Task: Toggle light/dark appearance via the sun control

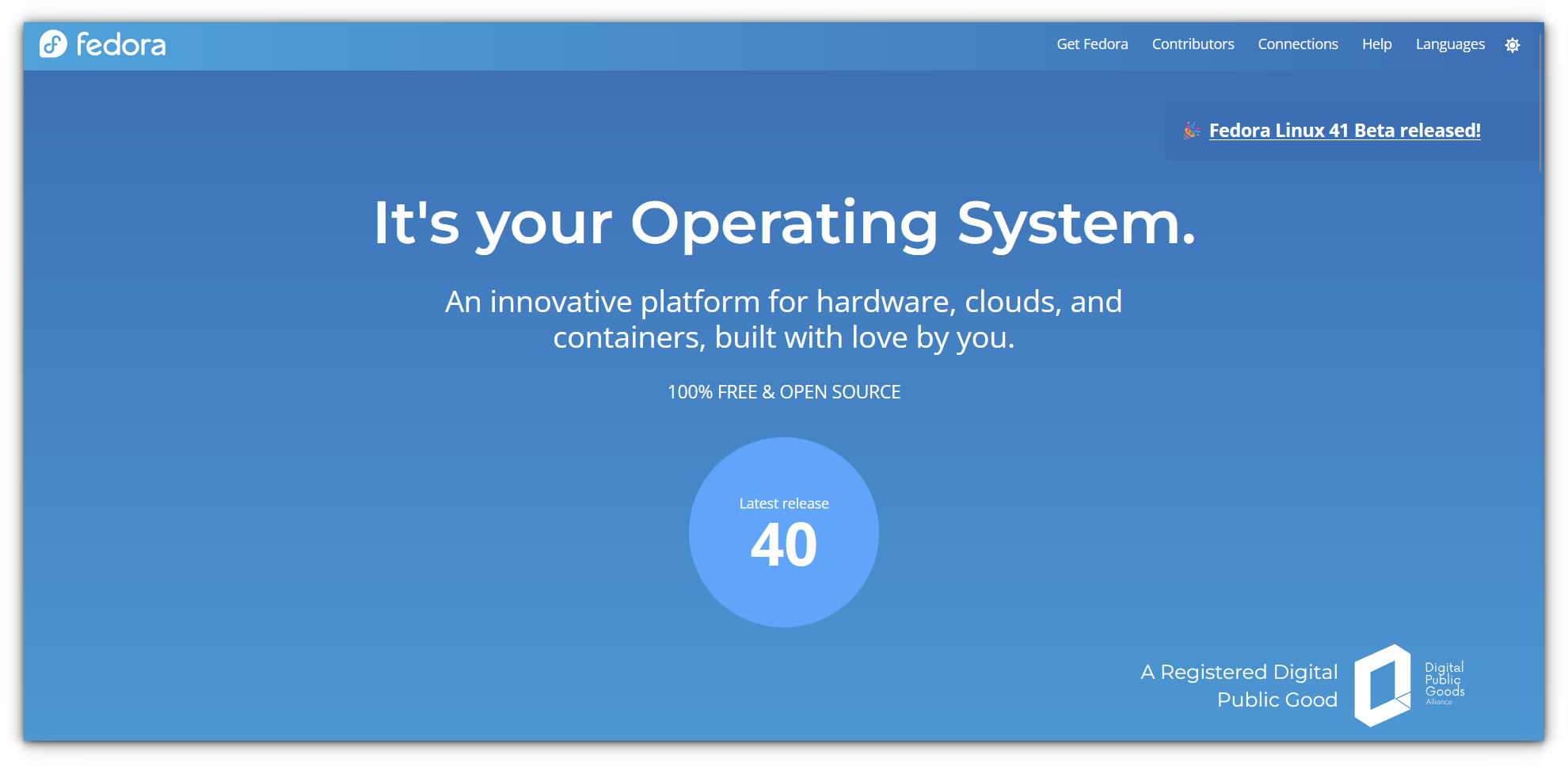Action: coord(1513,45)
